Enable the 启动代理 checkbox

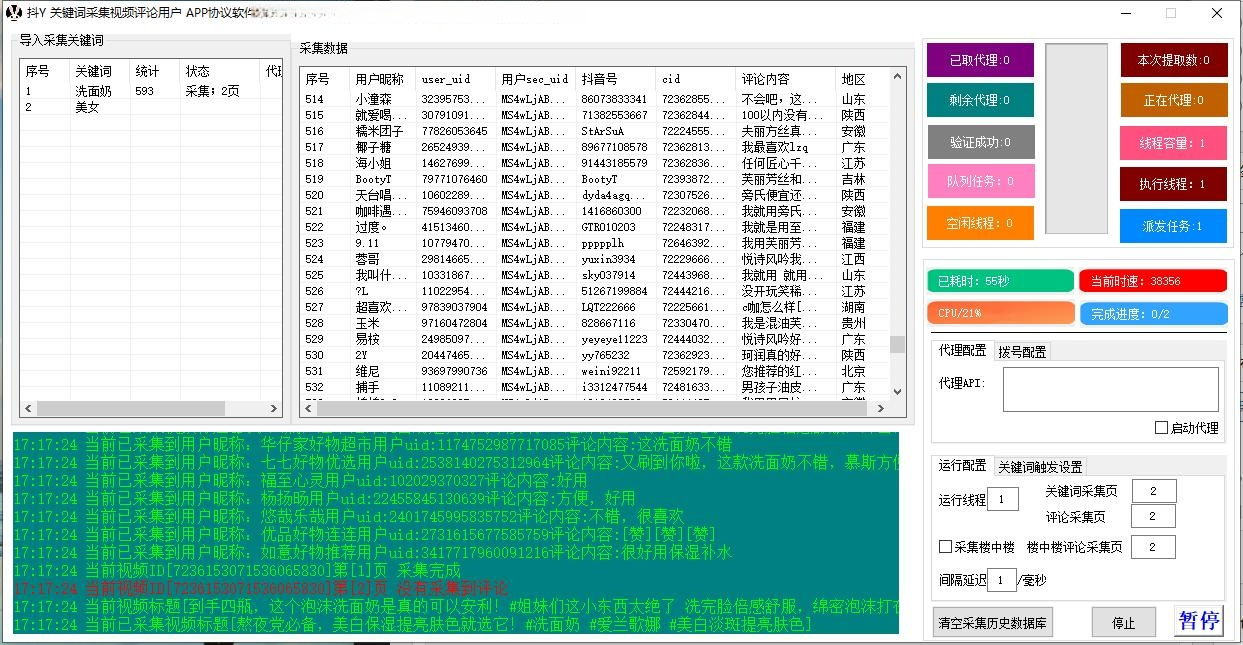(1161, 428)
